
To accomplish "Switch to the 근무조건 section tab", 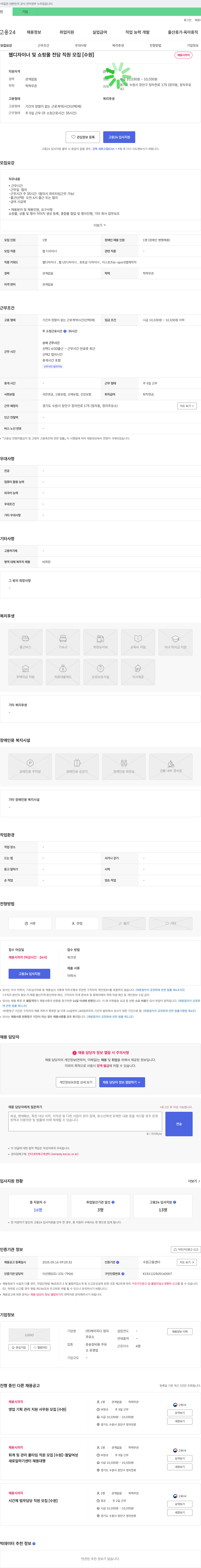I will (x=43, y=46).
